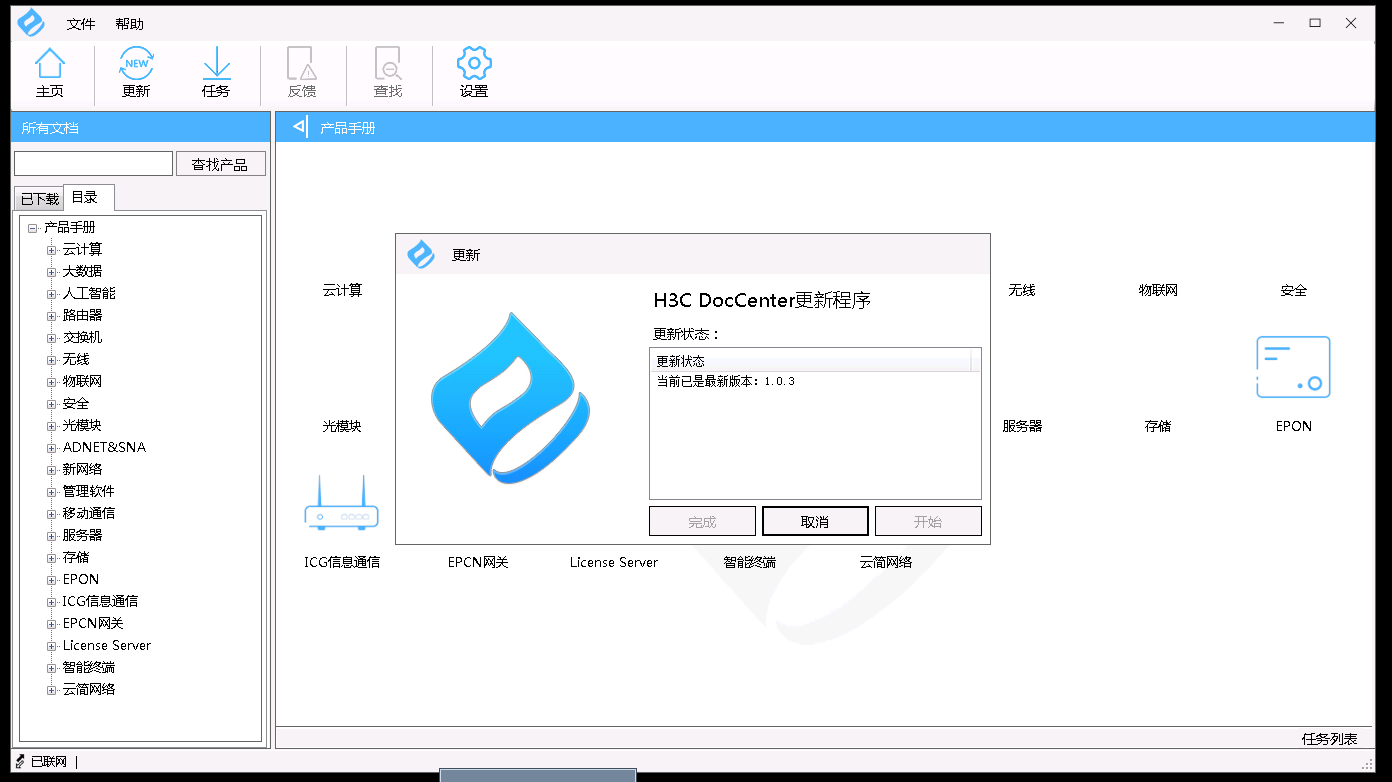
Task: Open 智能终端 label in the product grid
Action: coord(750,562)
